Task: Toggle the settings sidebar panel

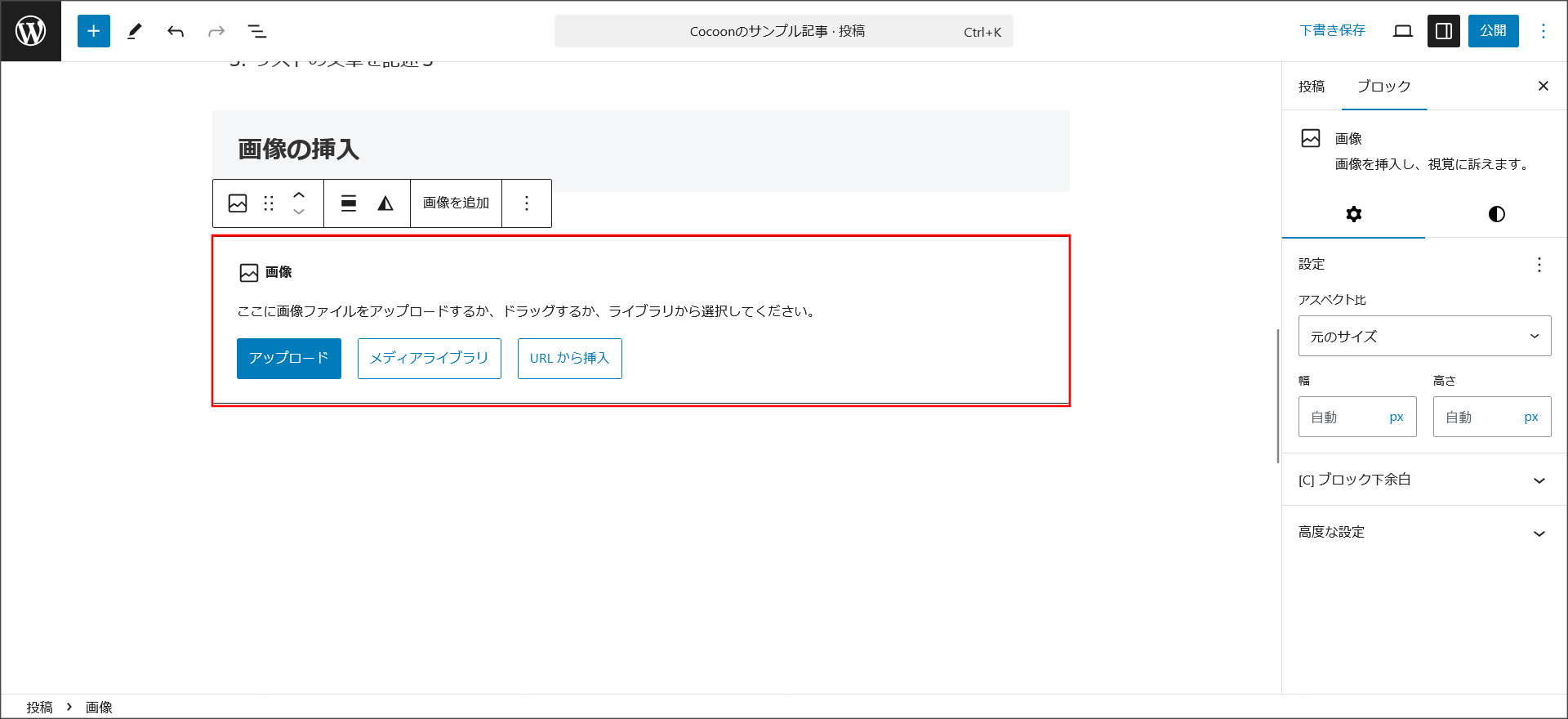Action: click(x=1443, y=31)
